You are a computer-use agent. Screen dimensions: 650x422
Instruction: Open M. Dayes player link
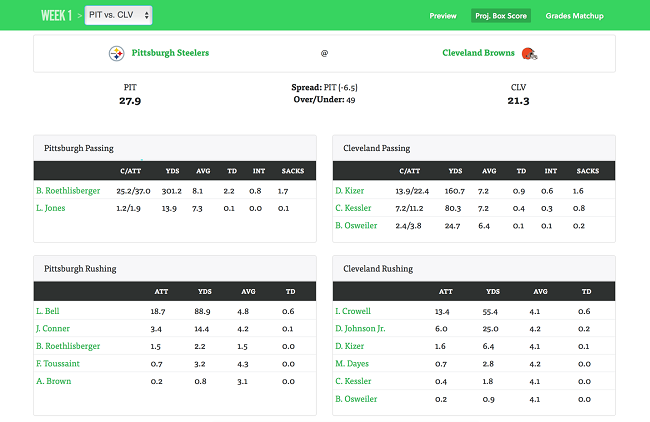coord(352,364)
